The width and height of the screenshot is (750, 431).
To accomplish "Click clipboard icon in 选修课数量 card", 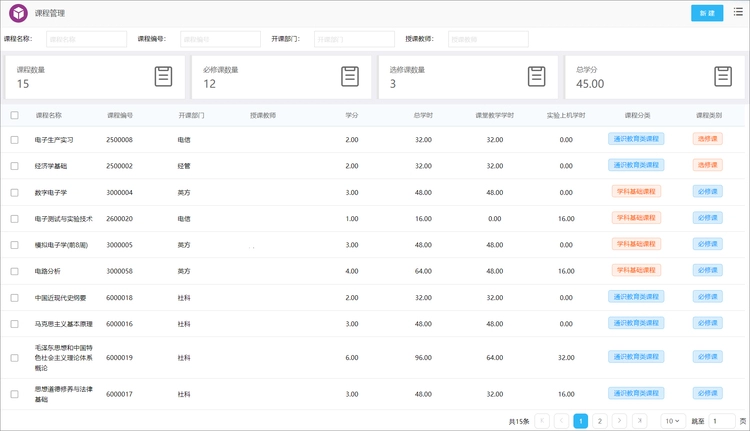I will [x=536, y=76].
